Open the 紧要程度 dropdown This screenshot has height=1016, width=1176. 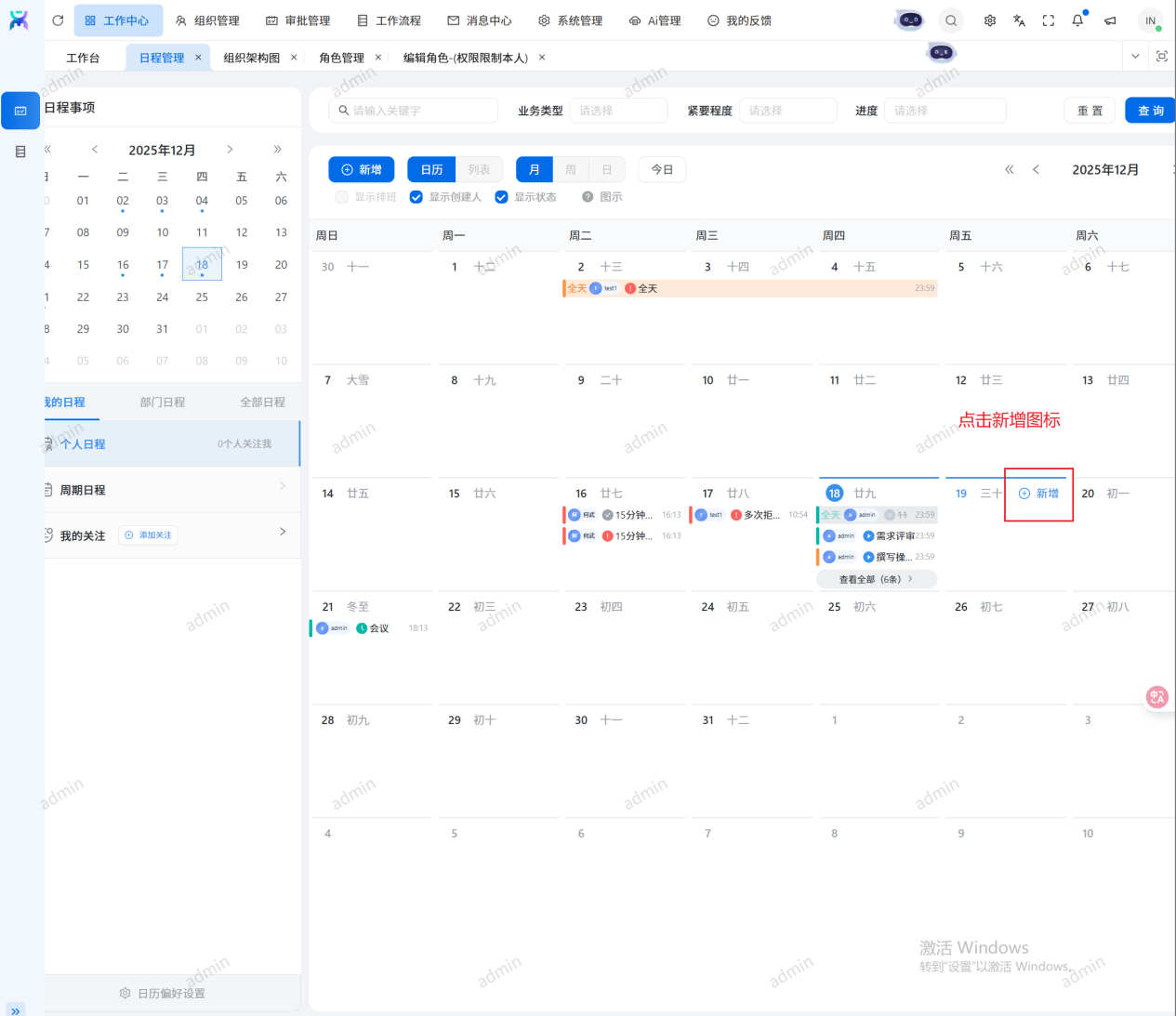[787, 111]
